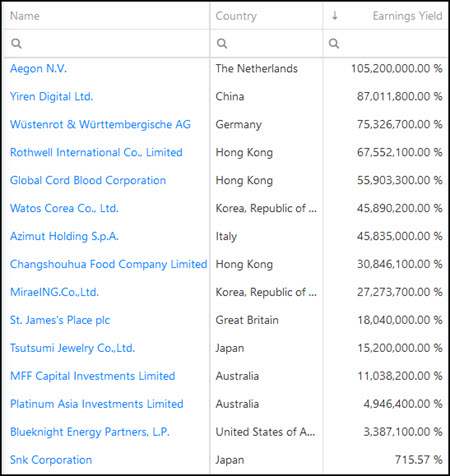Viewport: 450px width, 476px height.
Task: Open the Yiren Digital Ltd. link
Action: pyautogui.click(x=51, y=96)
